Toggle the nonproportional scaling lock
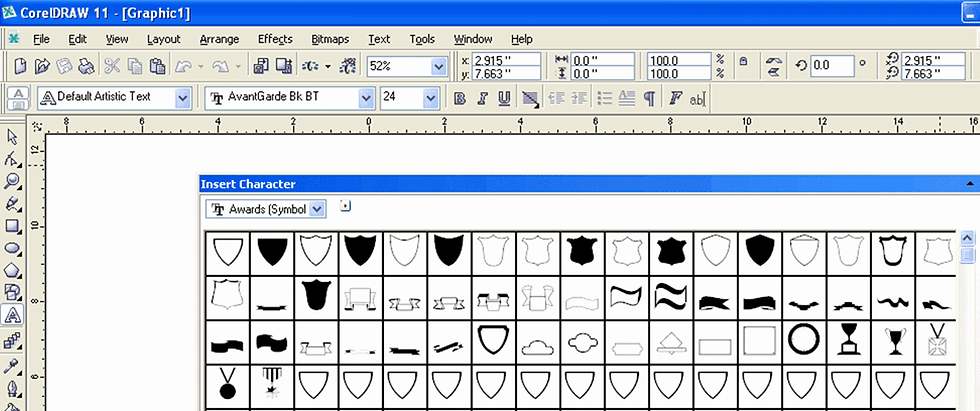Image resolution: width=980 pixels, height=411 pixels. click(743, 62)
